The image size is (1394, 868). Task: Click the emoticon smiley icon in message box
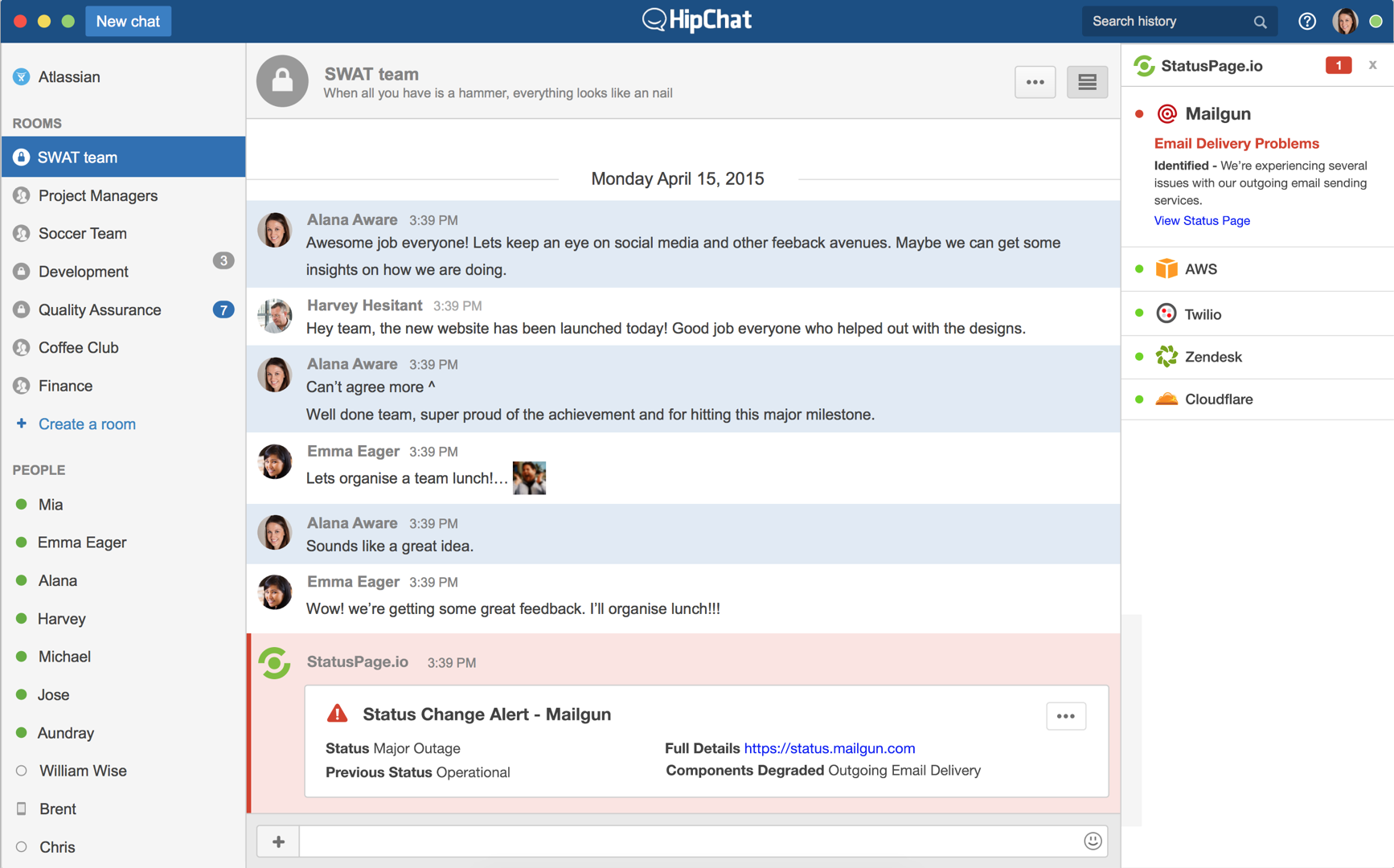coord(1092,841)
